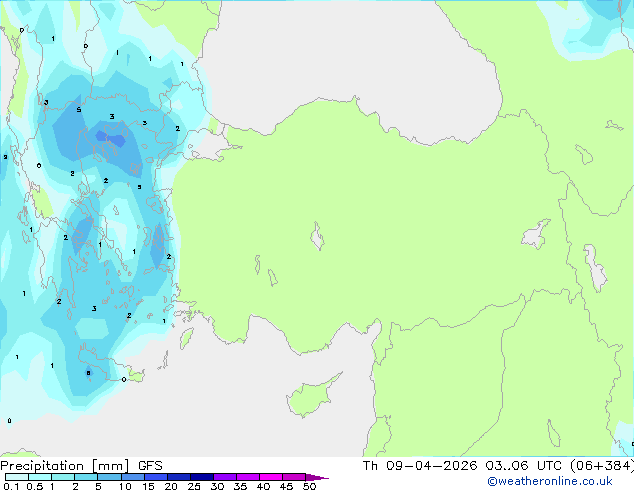This screenshot has height=490, width=634.
Task: Click the '10' legend scale label
Action: point(125,486)
